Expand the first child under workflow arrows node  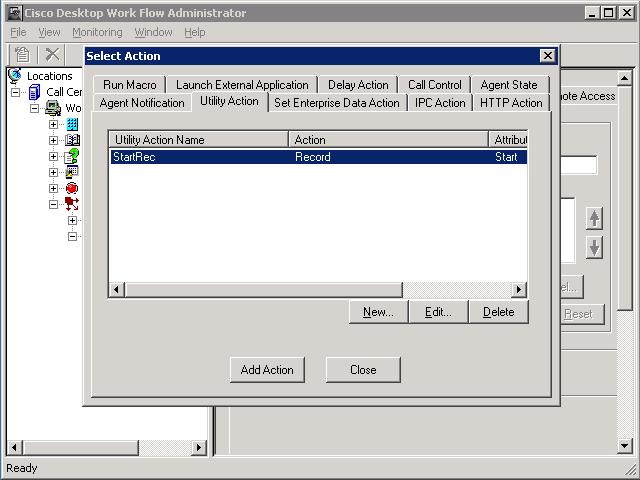tap(73, 220)
